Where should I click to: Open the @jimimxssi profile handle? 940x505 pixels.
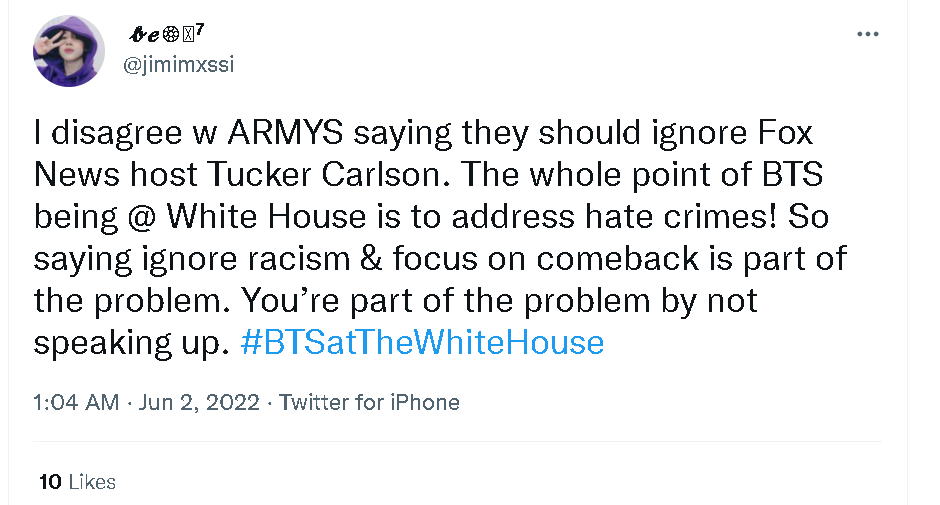point(179,64)
